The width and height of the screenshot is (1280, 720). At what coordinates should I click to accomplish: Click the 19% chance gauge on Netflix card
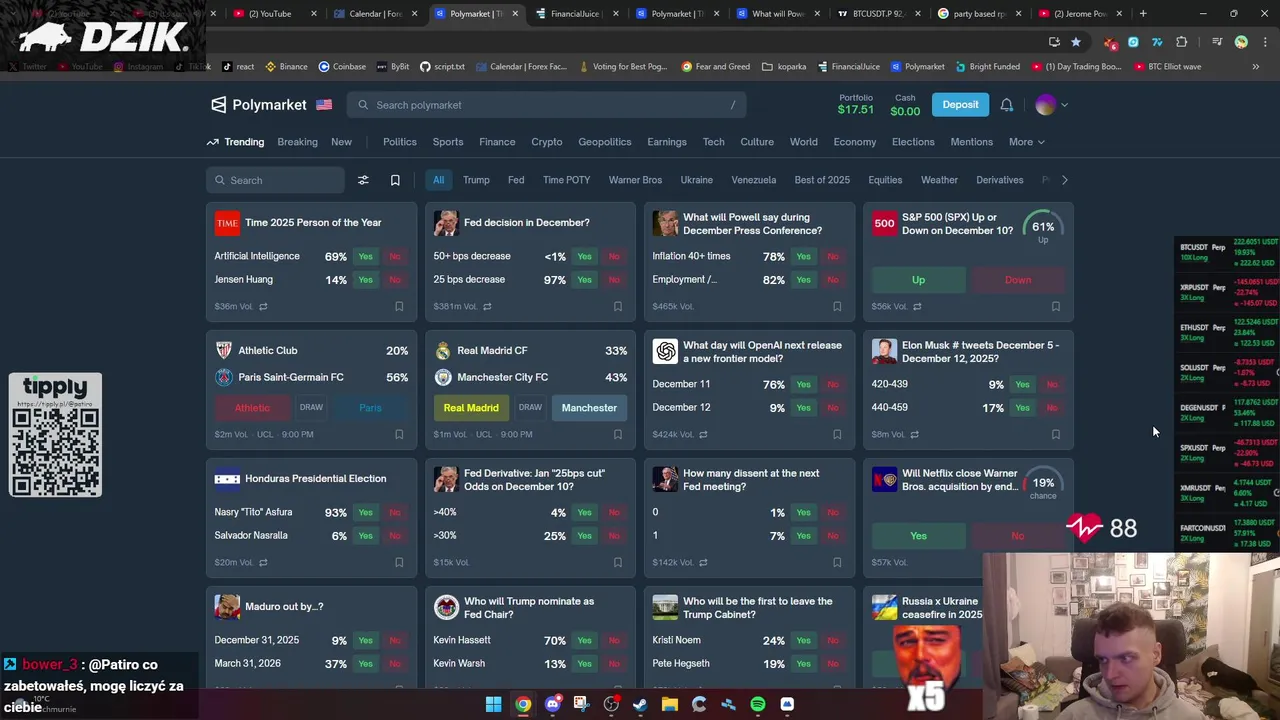pyautogui.click(x=1043, y=485)
